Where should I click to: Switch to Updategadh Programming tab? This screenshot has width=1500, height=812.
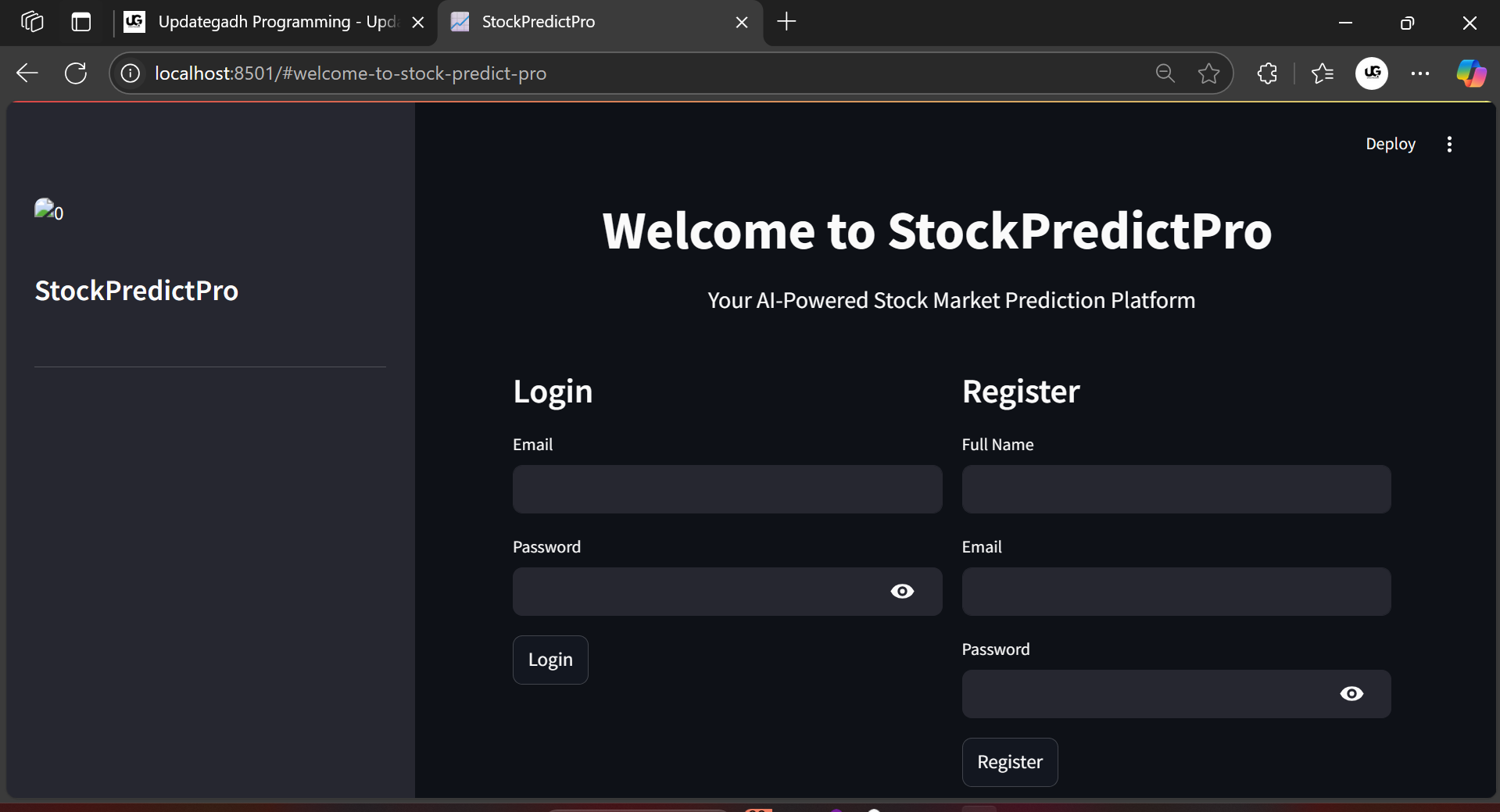pos(274,23)
